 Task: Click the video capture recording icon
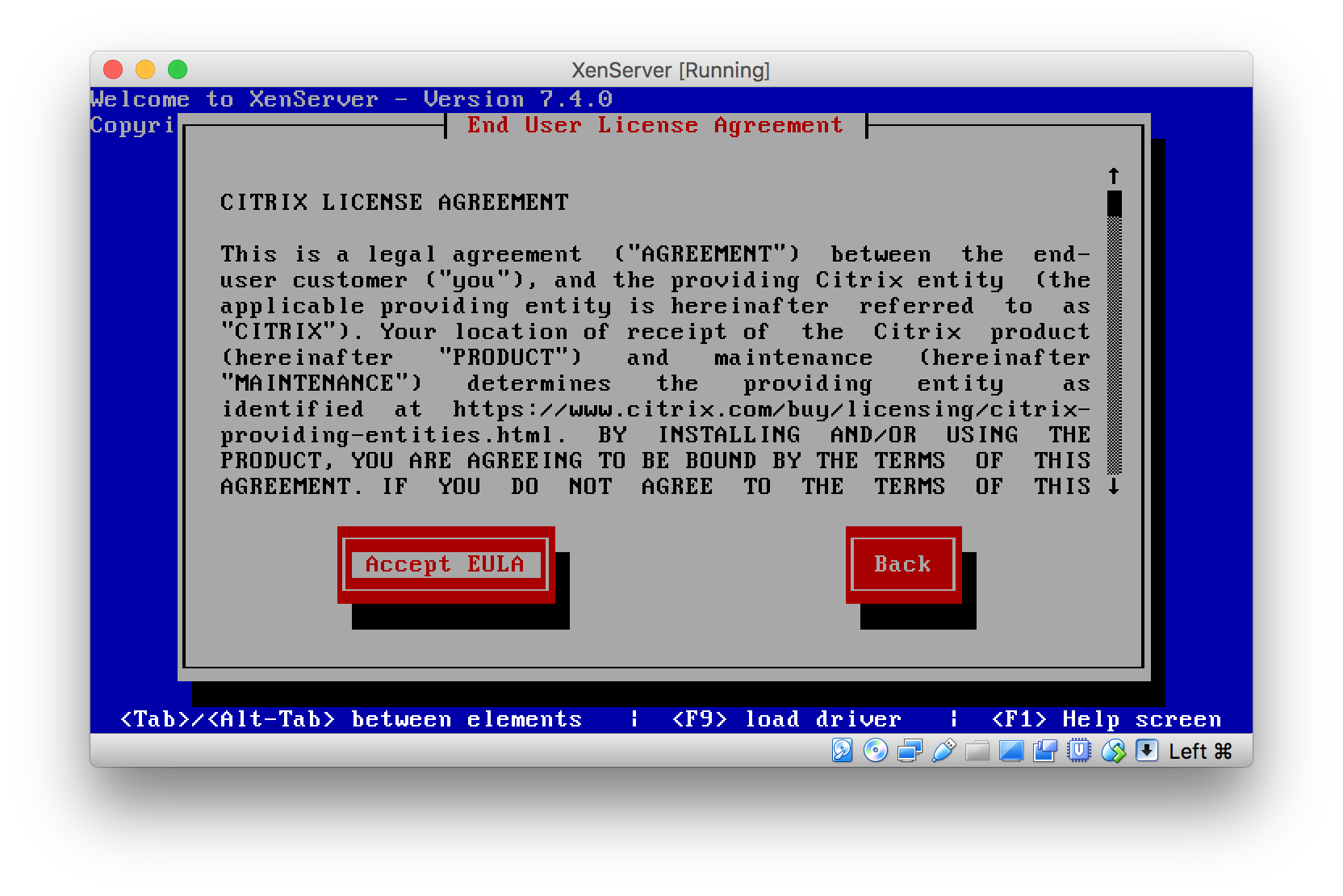pos(1045,751)
